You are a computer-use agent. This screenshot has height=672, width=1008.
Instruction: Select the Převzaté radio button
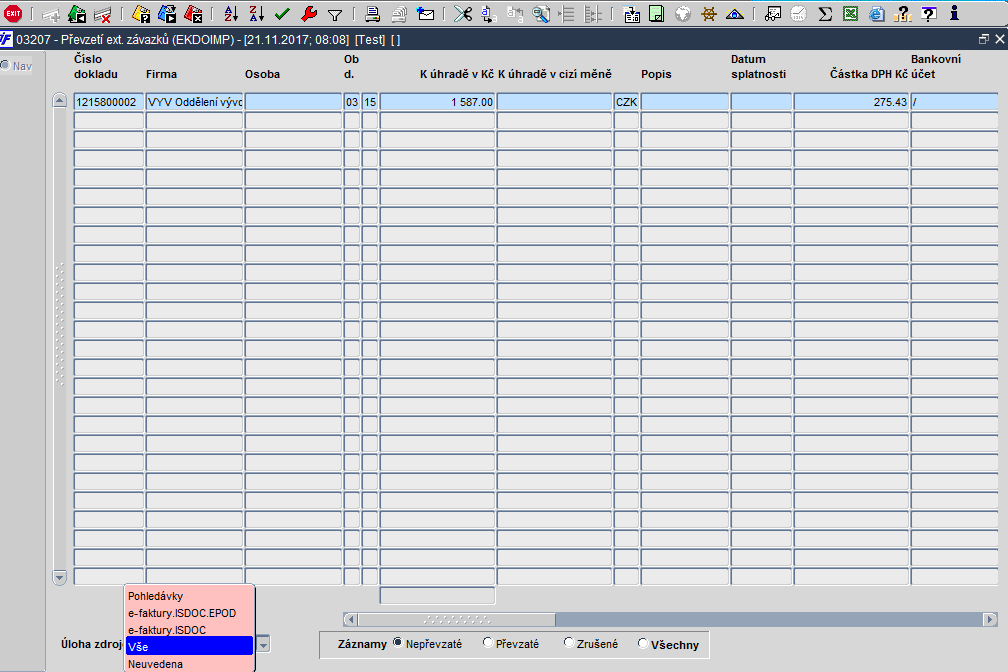pos(487,642)
